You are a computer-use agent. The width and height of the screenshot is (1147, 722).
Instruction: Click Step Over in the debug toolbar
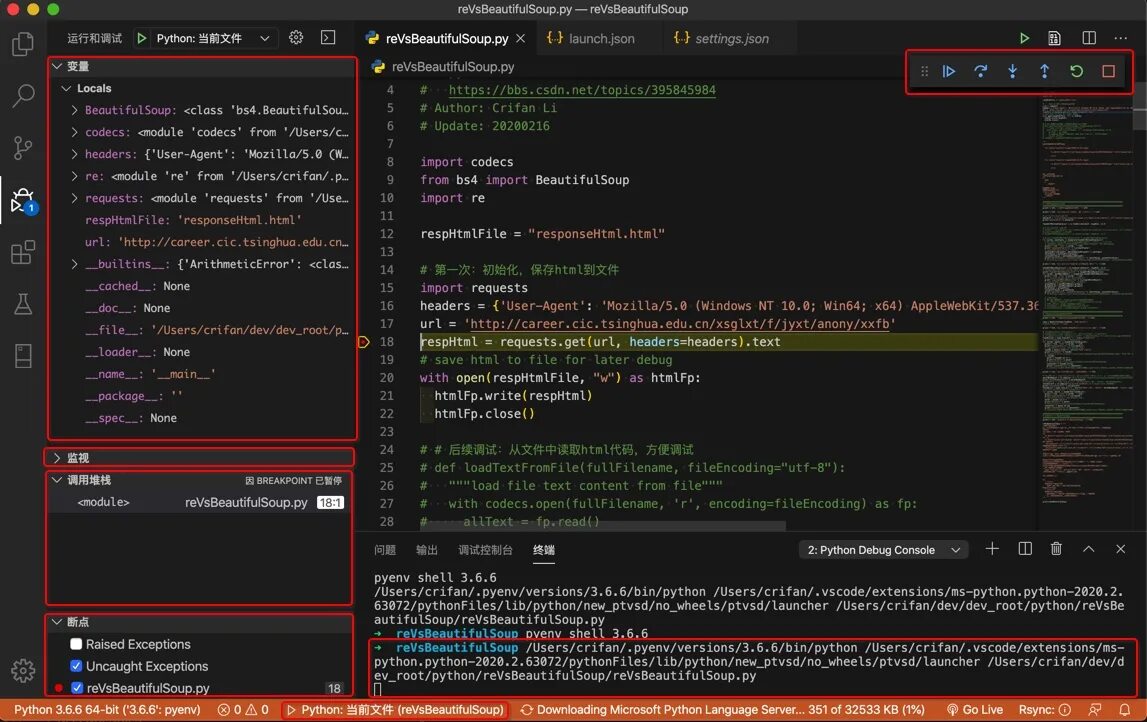coord(980,71)
